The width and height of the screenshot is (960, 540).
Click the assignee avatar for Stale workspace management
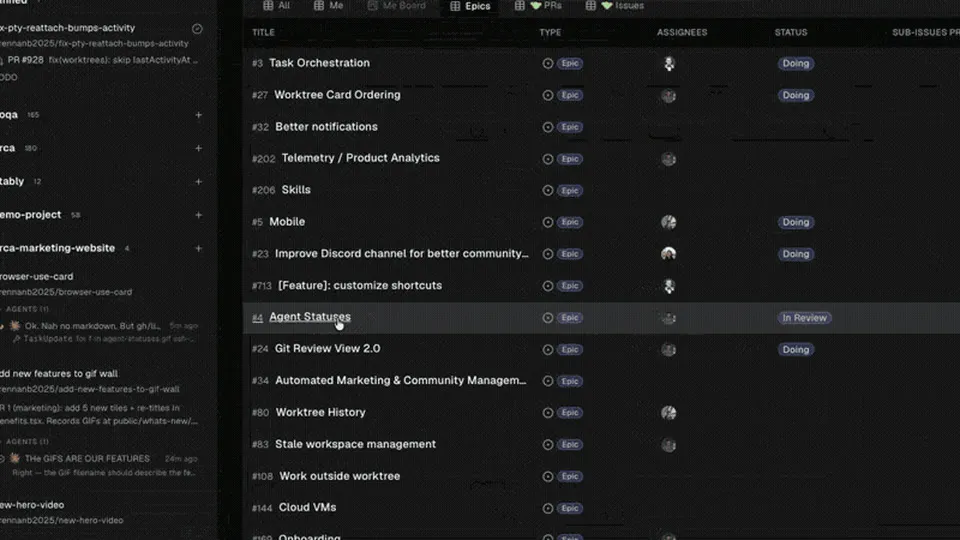pyautogui.click(x=669, y=444)
